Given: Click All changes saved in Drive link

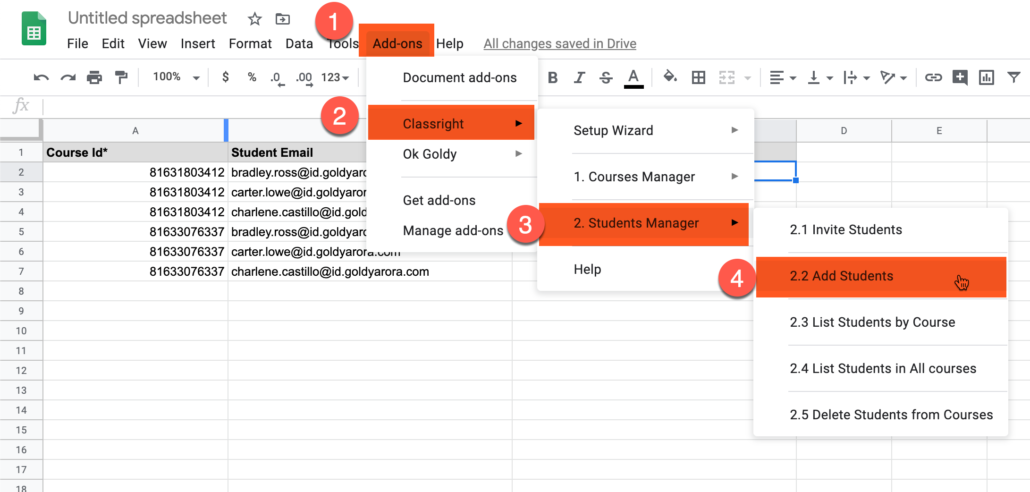Looking at the screenshot, I should pos(560,44).
